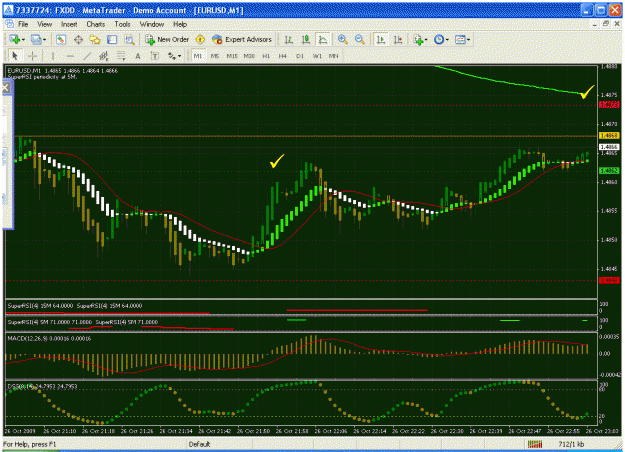This screenshot has width=625, height=452.
Task: Zoom out of the chart
Action: [x=360, y=39]
